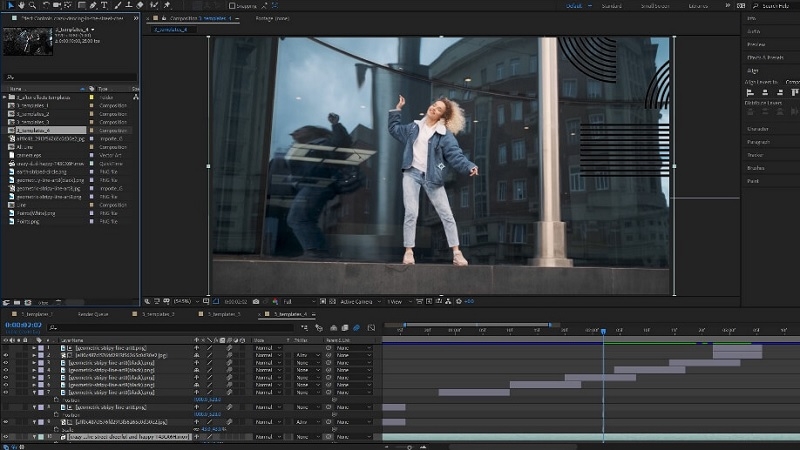Screen dimensions: 800x450
Task: Open layer 9 track matte dropdown
Action: [308, 422]
